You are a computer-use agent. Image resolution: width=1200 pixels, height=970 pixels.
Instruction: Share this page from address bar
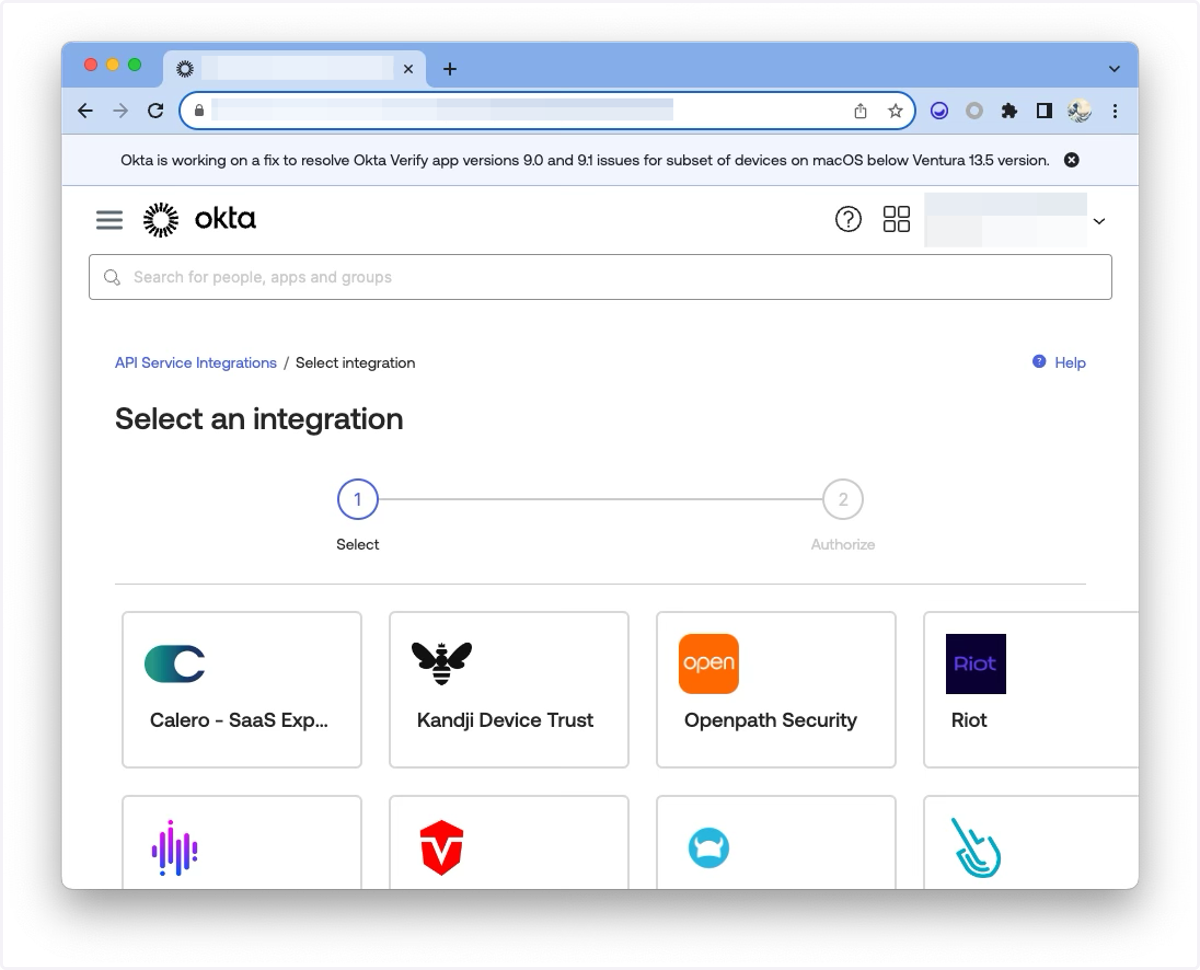(860, 111)
